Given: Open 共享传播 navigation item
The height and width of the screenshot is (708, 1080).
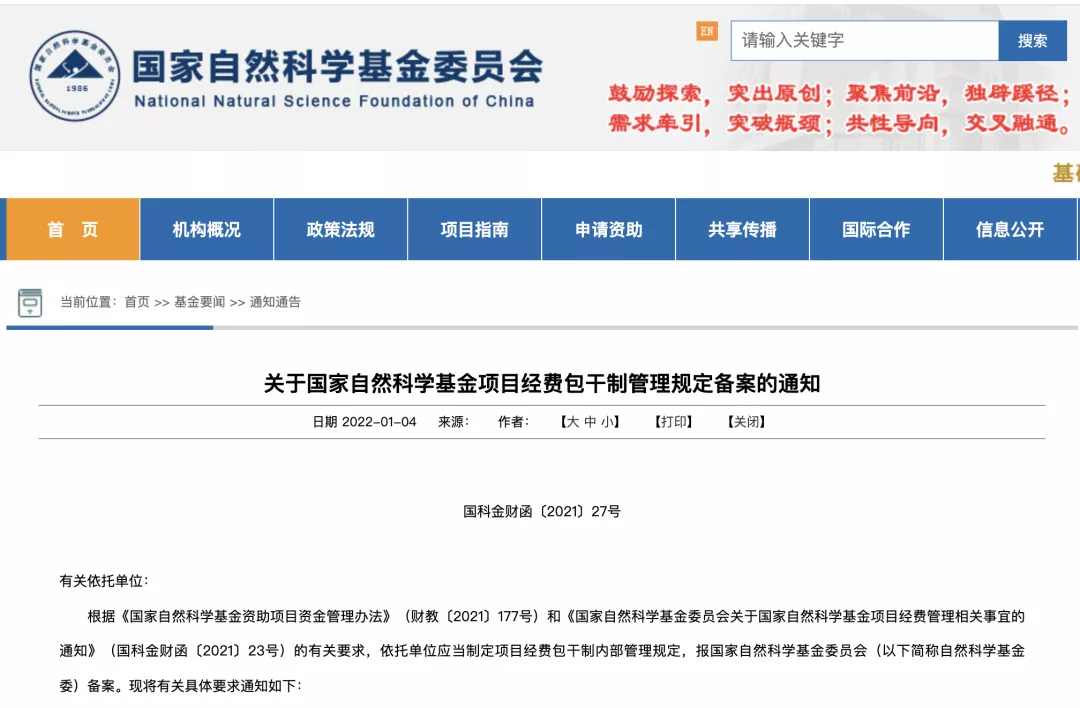Looking at the screenshot, I should (743, 229).
